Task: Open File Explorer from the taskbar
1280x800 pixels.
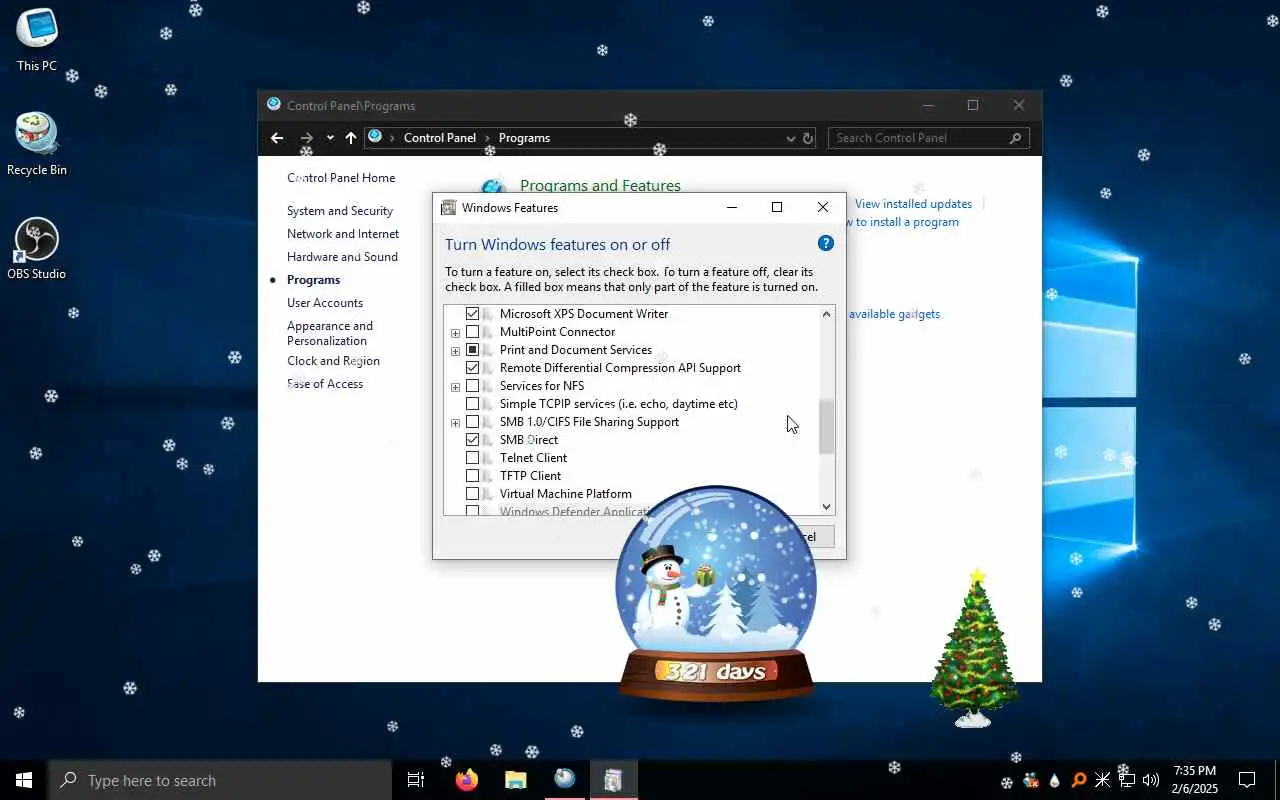Action: (x=515, y=780)
